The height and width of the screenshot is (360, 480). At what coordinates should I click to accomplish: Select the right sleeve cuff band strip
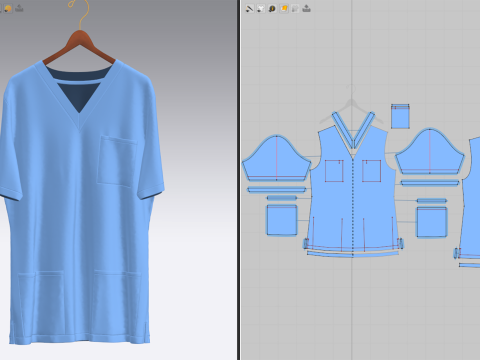(430, 183)
